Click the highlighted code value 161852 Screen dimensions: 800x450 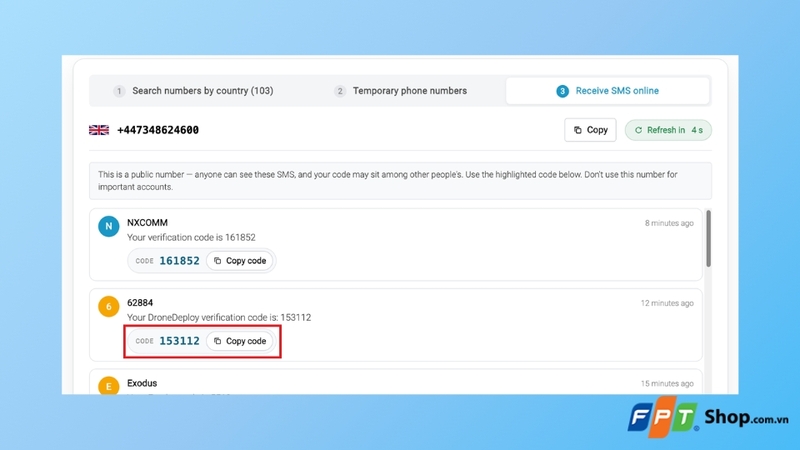click(179, 261)
